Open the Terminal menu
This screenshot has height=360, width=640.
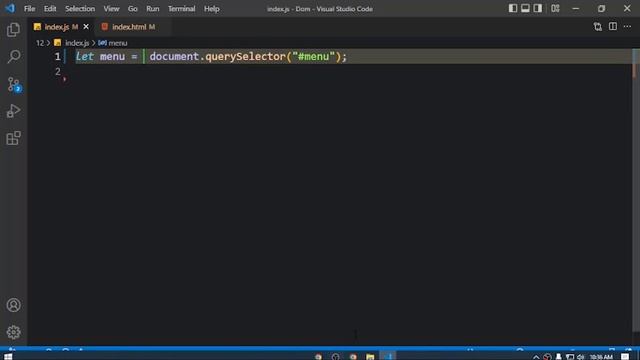(x=182, y=9)
